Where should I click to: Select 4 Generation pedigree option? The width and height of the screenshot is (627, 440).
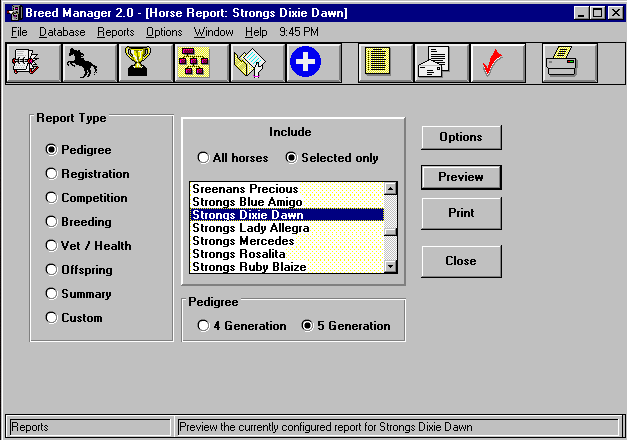click(204, 326)
